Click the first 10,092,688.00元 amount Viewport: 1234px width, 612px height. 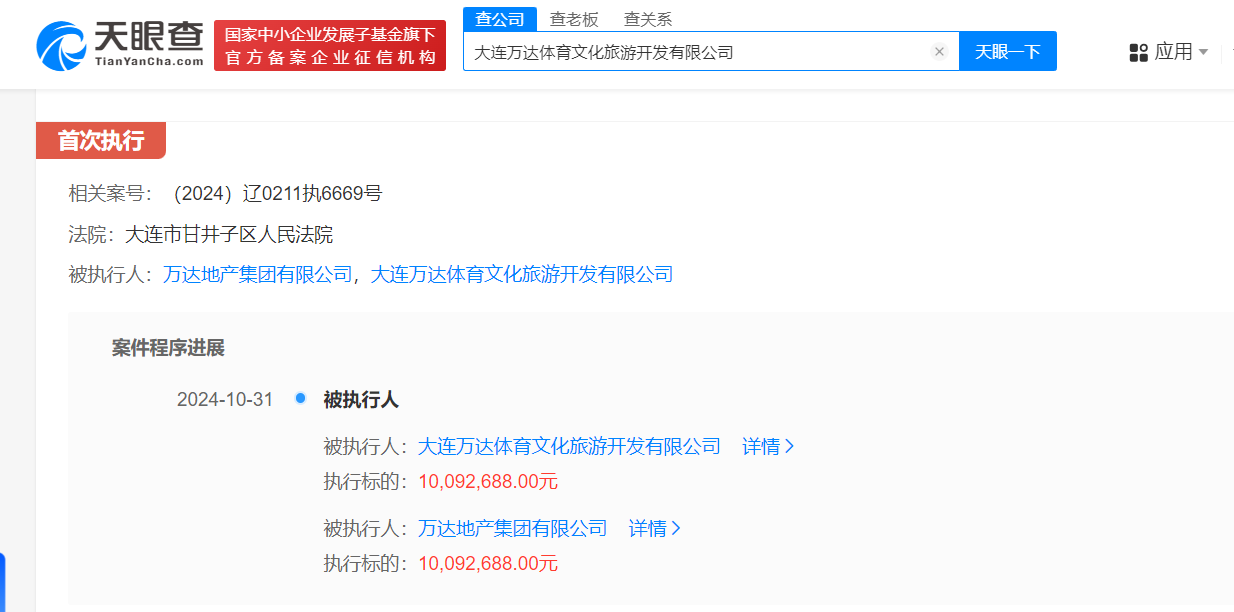[x=488, y=481]
